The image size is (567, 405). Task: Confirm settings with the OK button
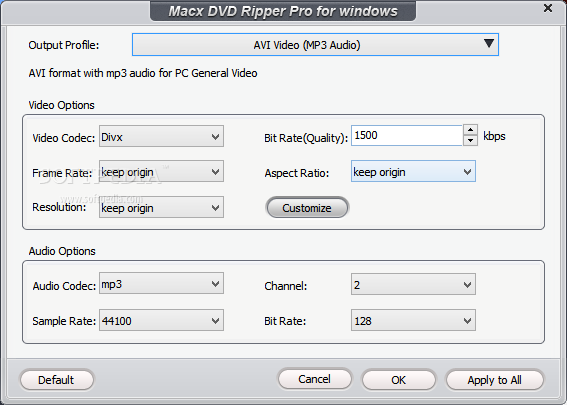tap(398, 380)
